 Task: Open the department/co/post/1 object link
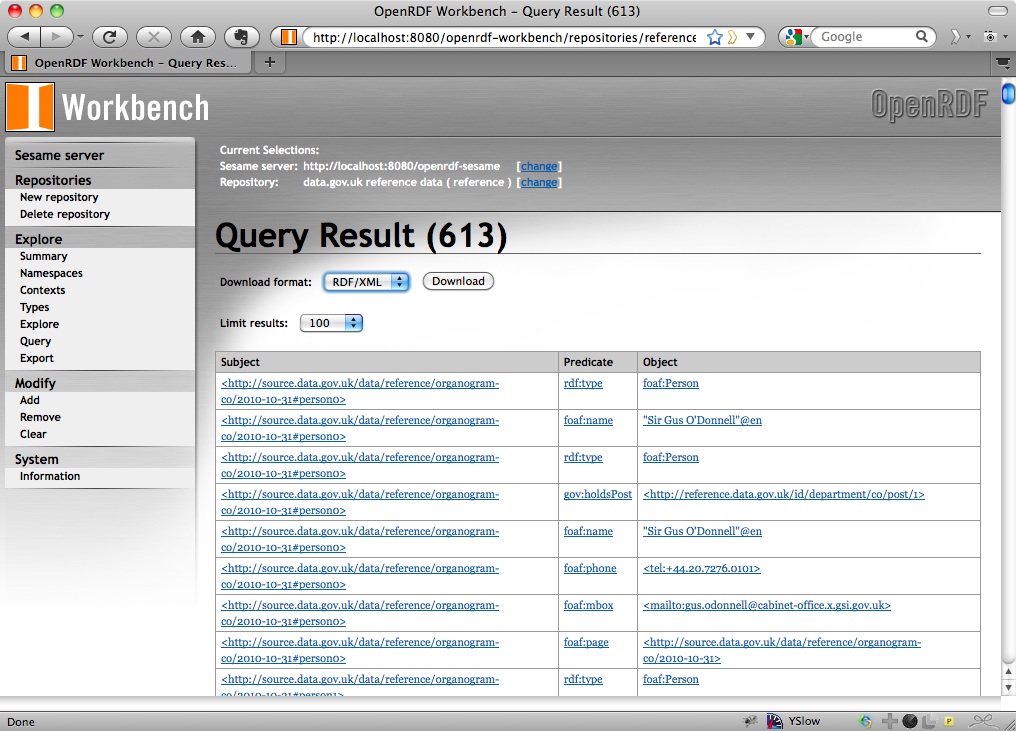pyautogui.click(x=783, y=494)
